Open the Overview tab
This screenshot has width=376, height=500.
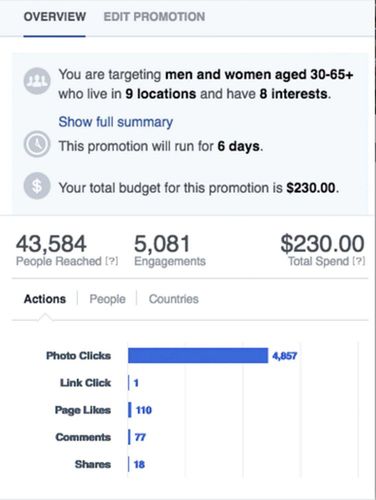pos(55,17)
